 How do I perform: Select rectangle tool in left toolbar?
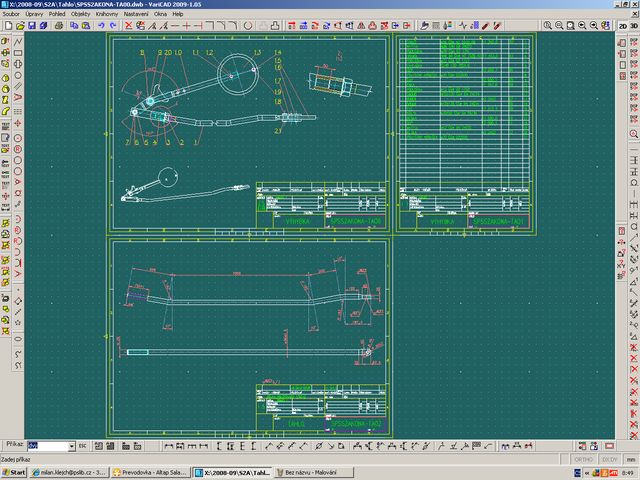point(18,53)
